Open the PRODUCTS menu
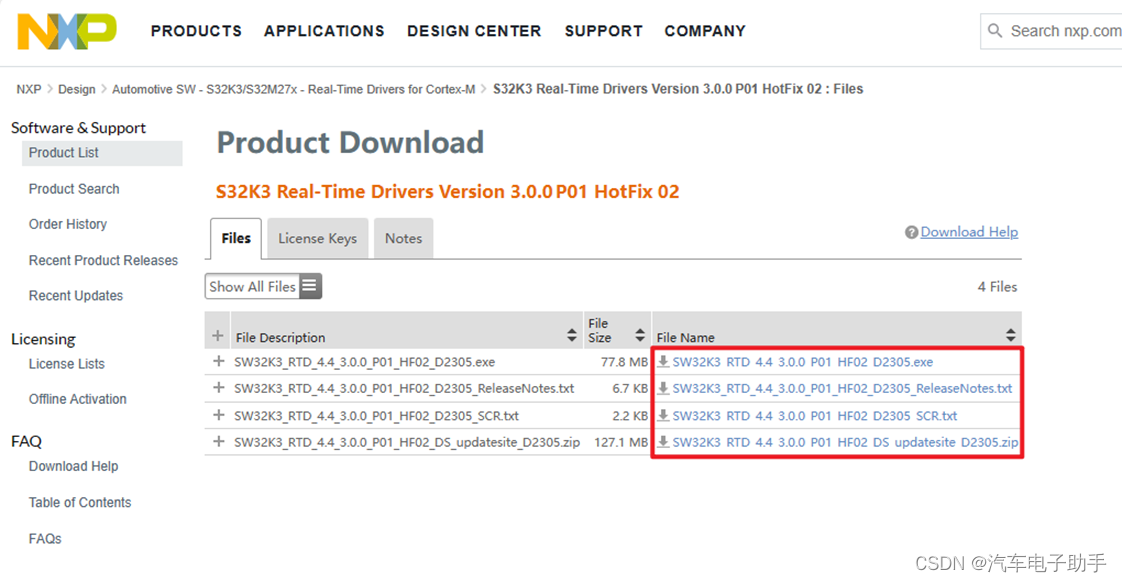1122x582 pixels. pyautogui.click(x=196, y=31)
